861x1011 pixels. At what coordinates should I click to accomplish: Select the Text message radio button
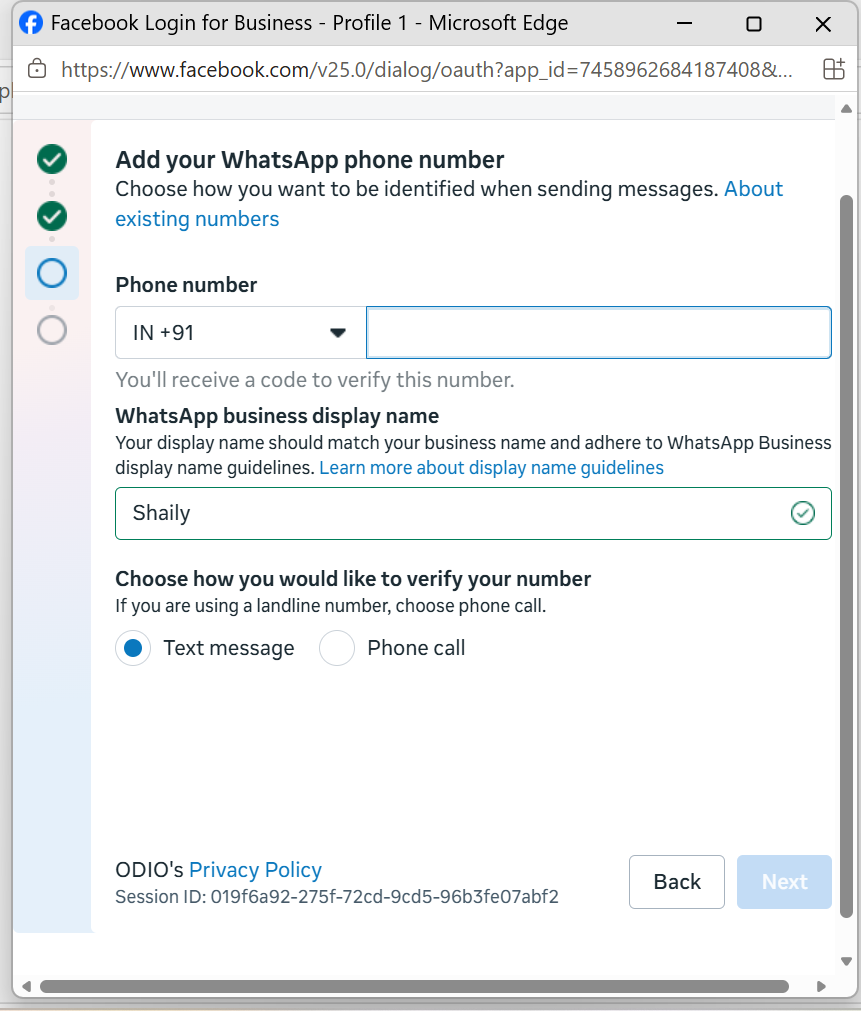tap(133, 648)
